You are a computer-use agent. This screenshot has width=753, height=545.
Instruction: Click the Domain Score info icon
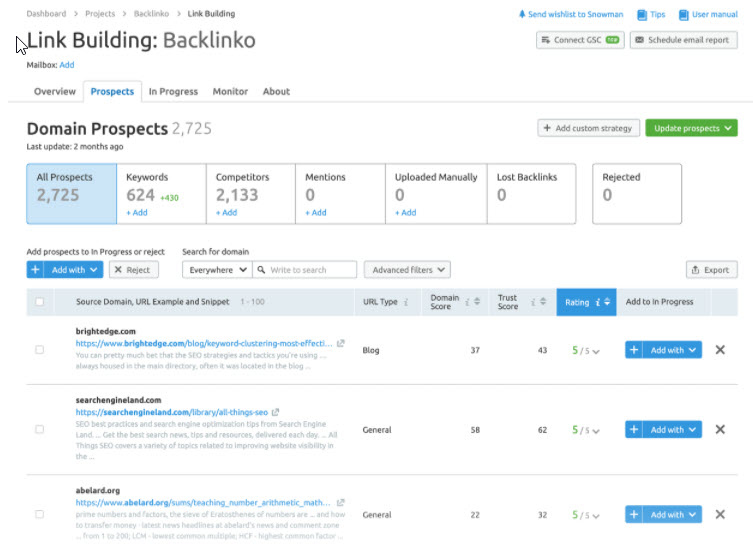[x=467, y=302]
